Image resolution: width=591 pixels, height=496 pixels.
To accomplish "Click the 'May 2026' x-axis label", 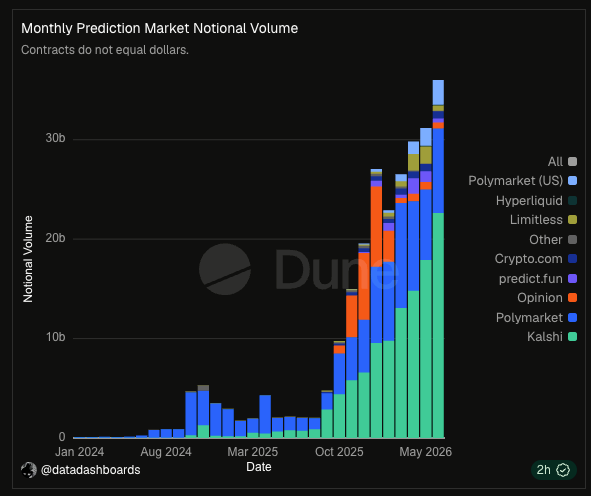I will click(426, 452).
